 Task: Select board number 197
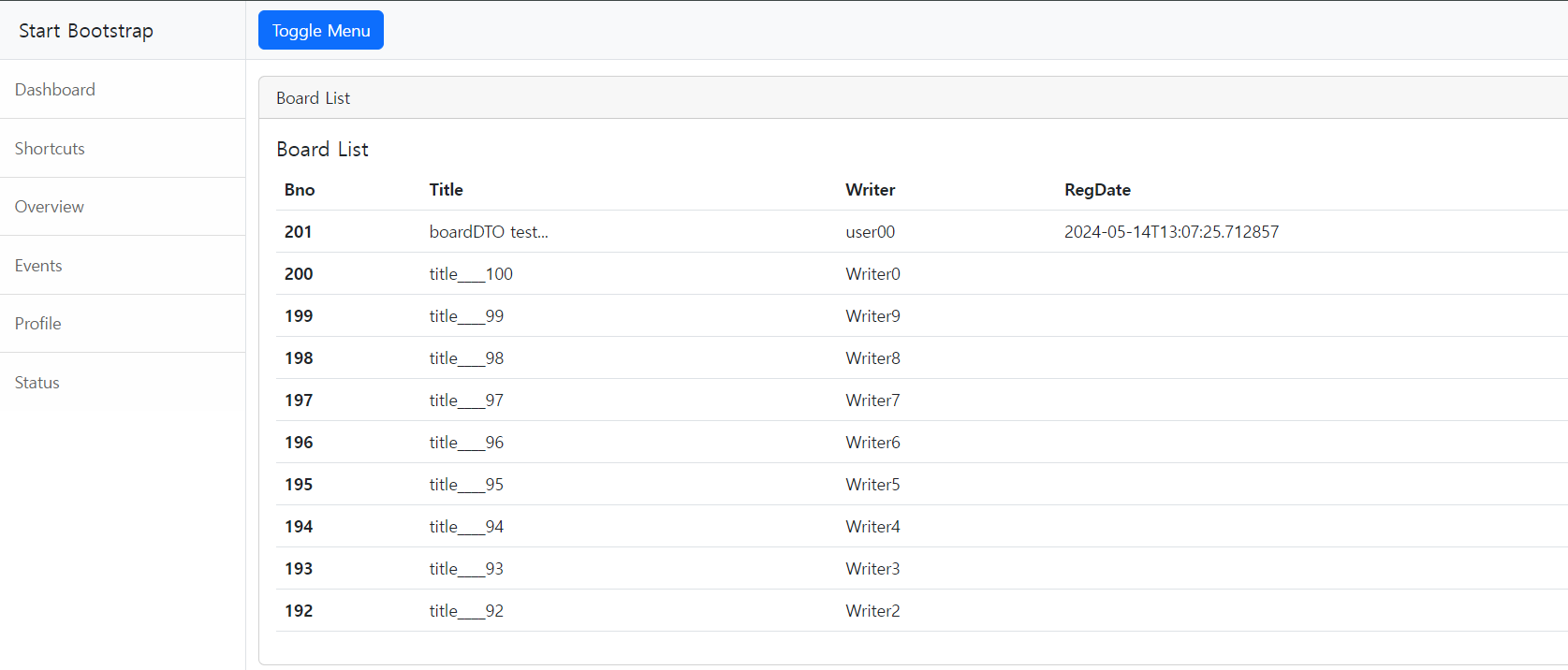(299, 401)
